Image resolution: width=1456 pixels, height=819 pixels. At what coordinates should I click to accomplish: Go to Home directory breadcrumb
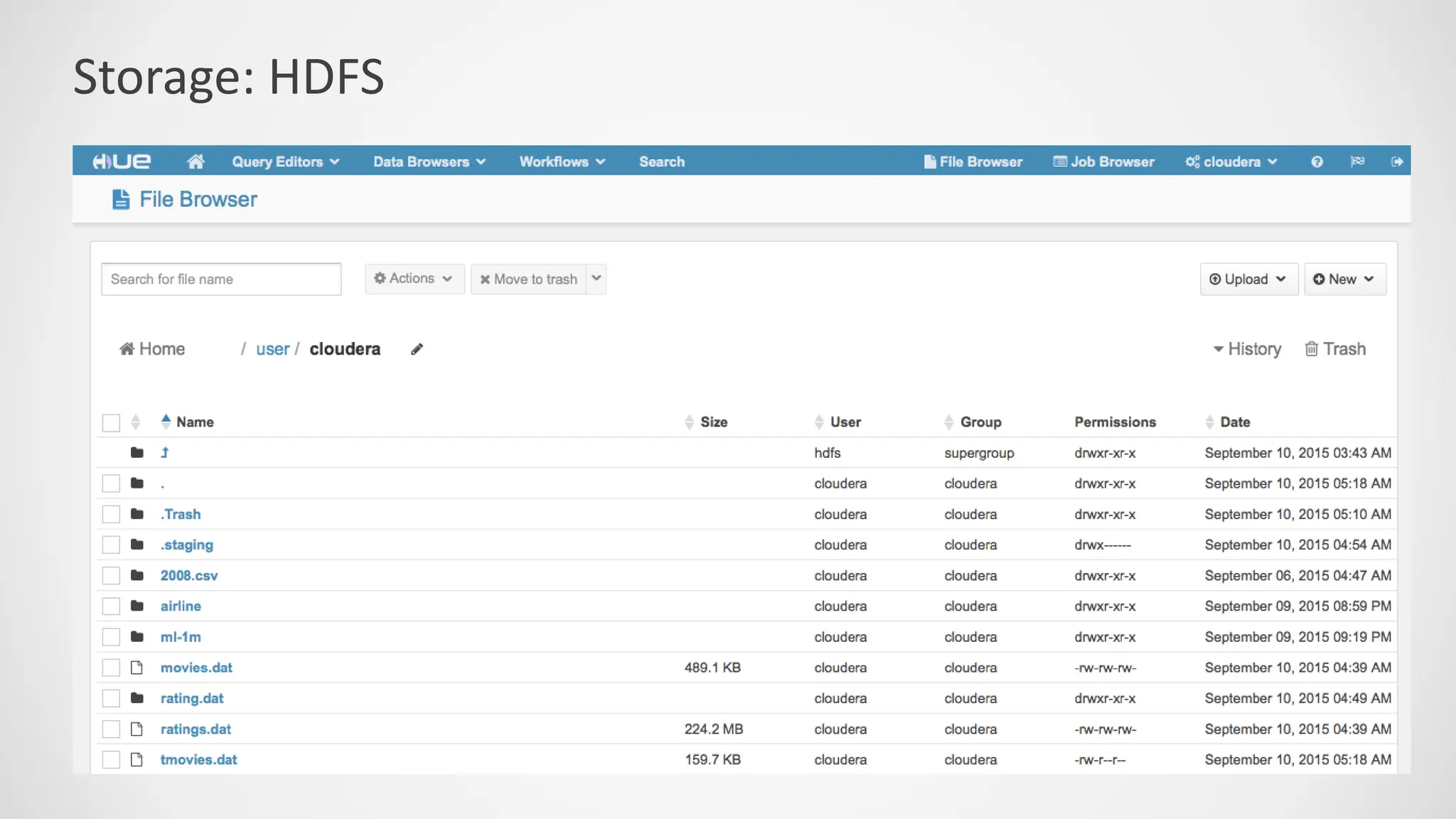pos(152,349)
